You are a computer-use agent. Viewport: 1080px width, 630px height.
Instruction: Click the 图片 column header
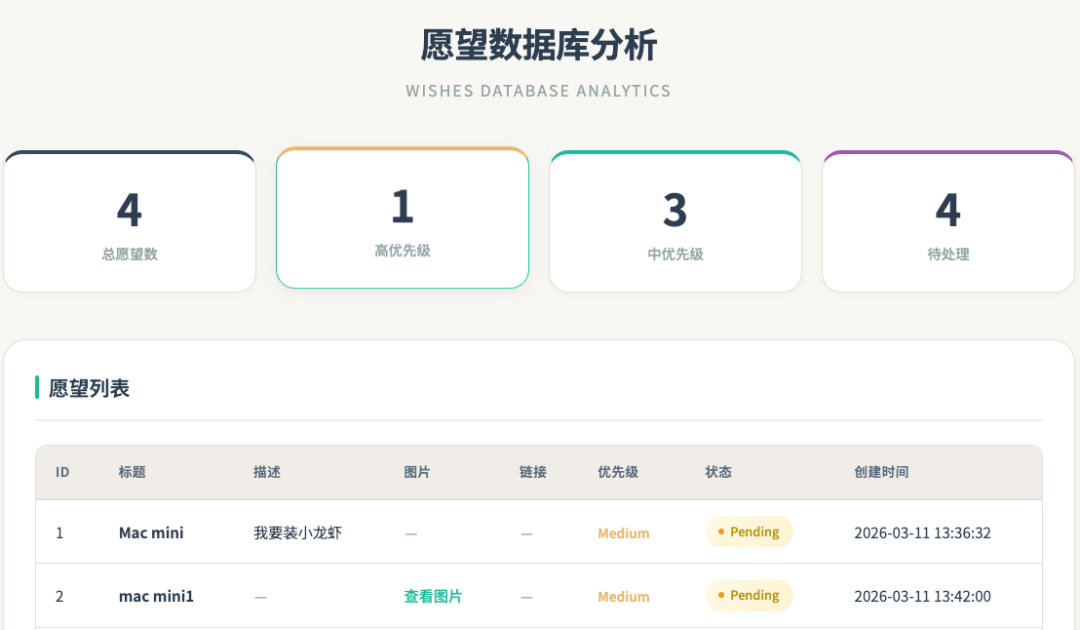(x=417, y=472)
